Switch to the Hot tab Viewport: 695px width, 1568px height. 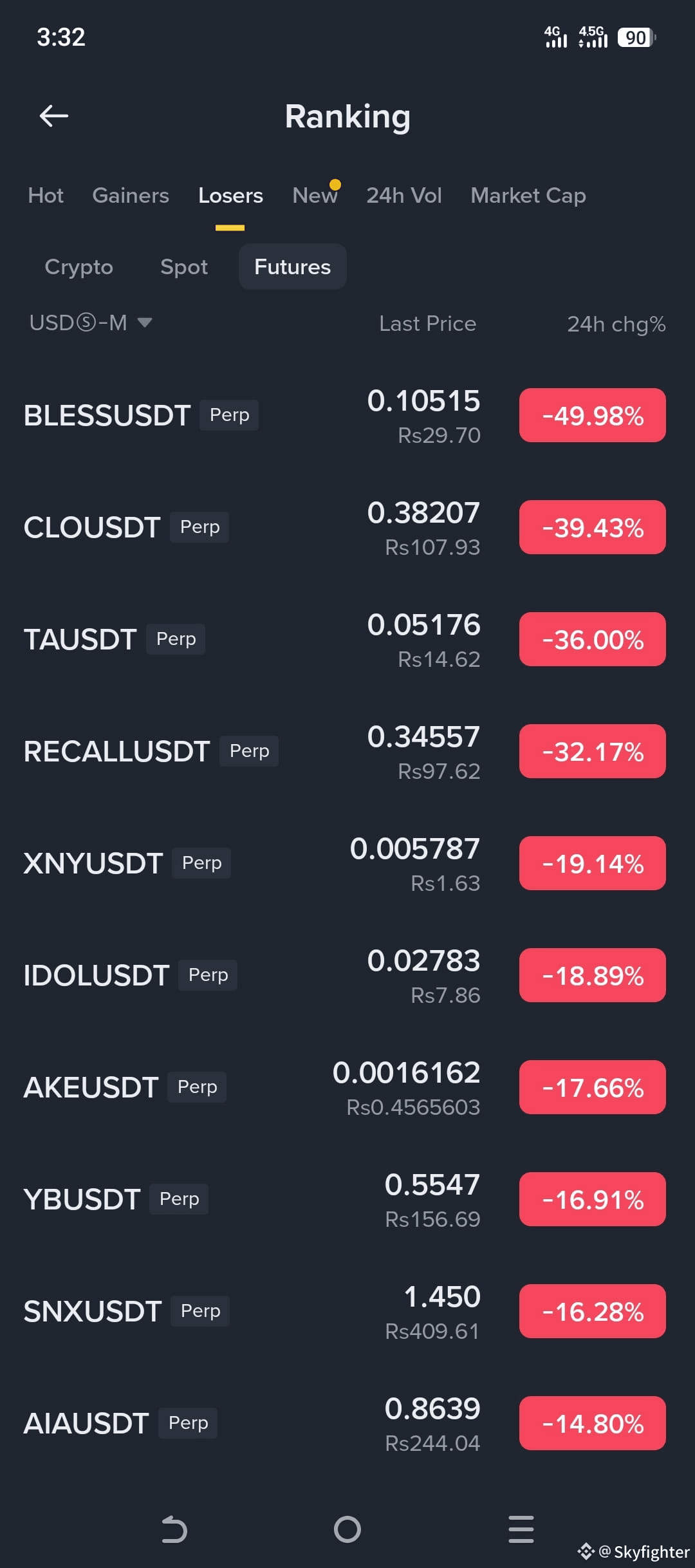(x=46, y=195)
